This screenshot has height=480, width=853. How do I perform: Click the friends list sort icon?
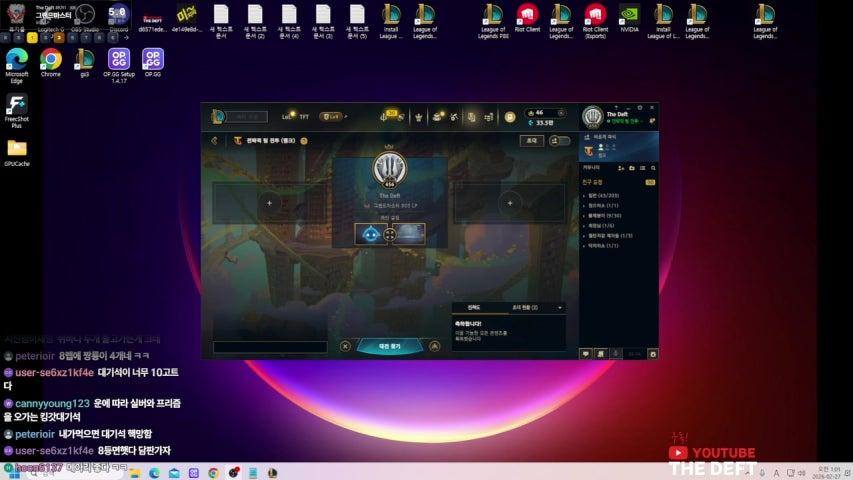pyautogui.click(x=642, y=168)
